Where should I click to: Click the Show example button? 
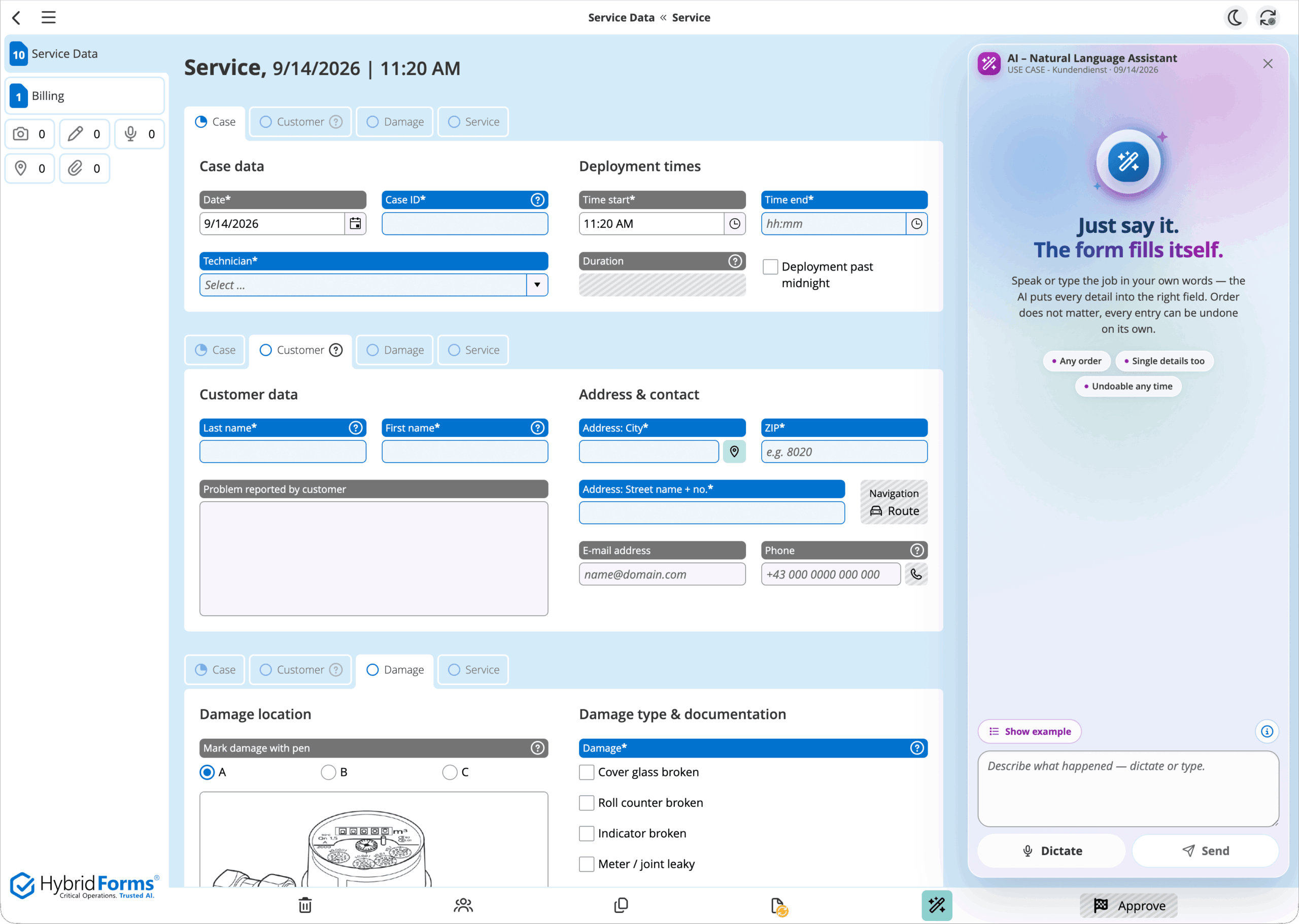(x=1029, y=731)
